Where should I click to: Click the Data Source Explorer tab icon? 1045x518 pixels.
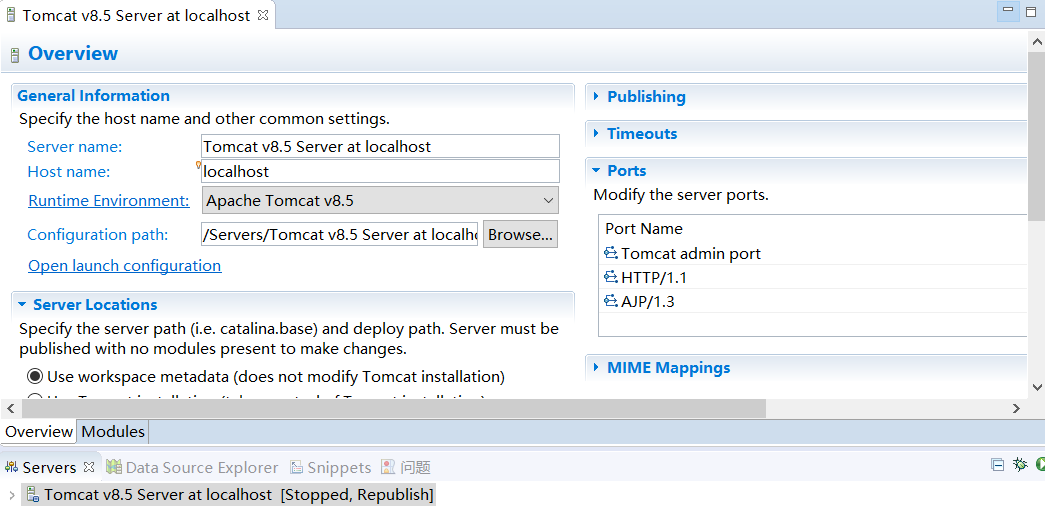[114, 467]
